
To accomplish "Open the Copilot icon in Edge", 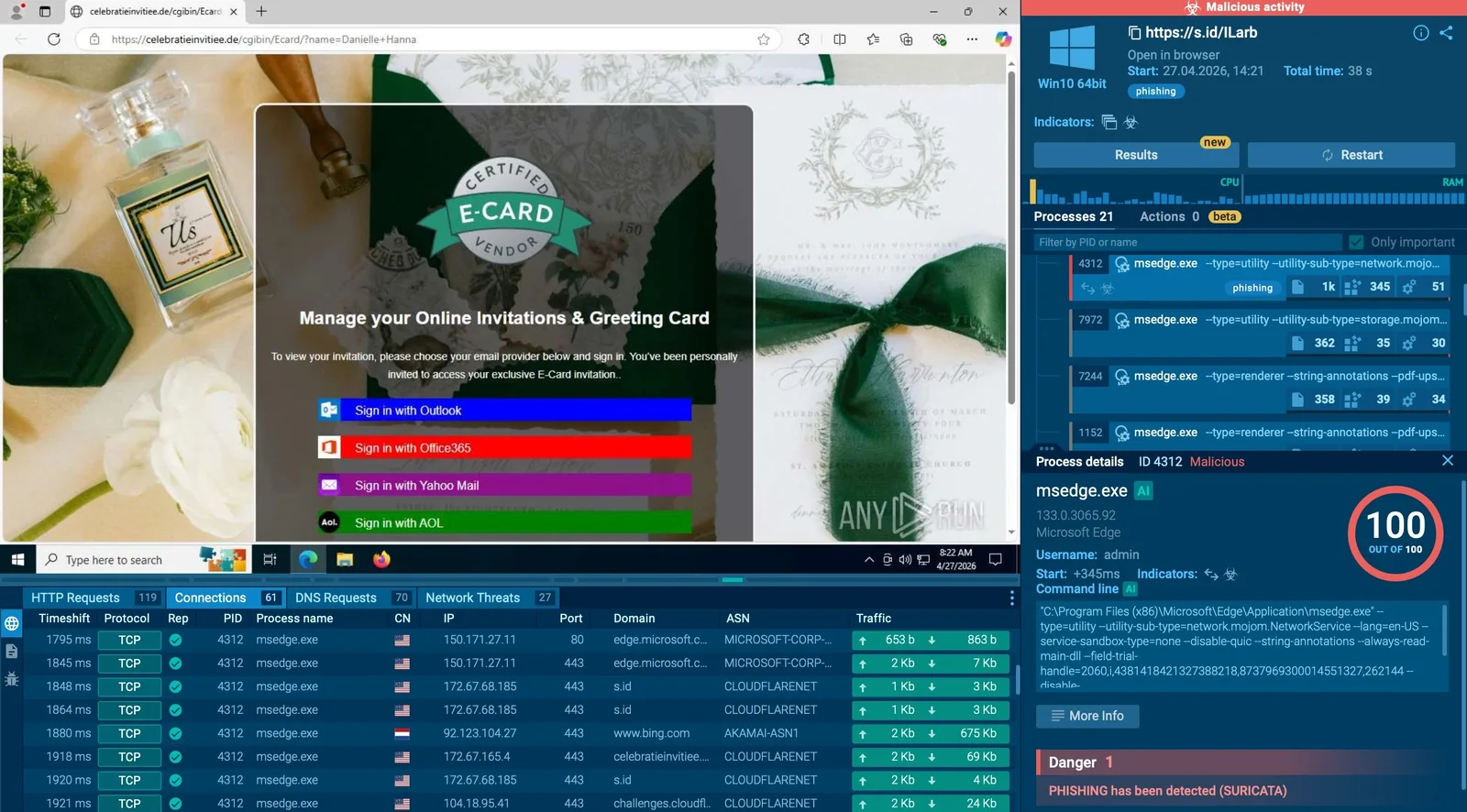I will (x=1004, y=39).
